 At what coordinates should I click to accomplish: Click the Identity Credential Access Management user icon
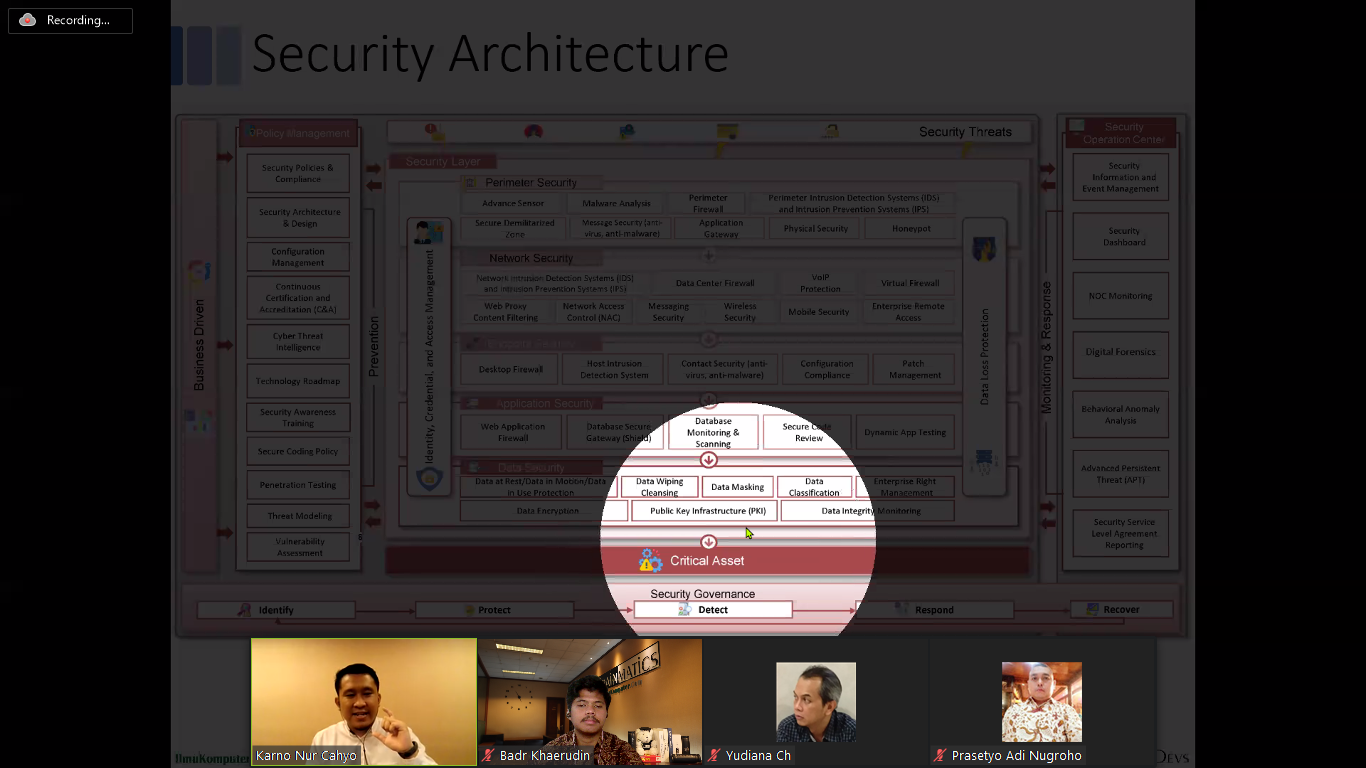[428, 233]
